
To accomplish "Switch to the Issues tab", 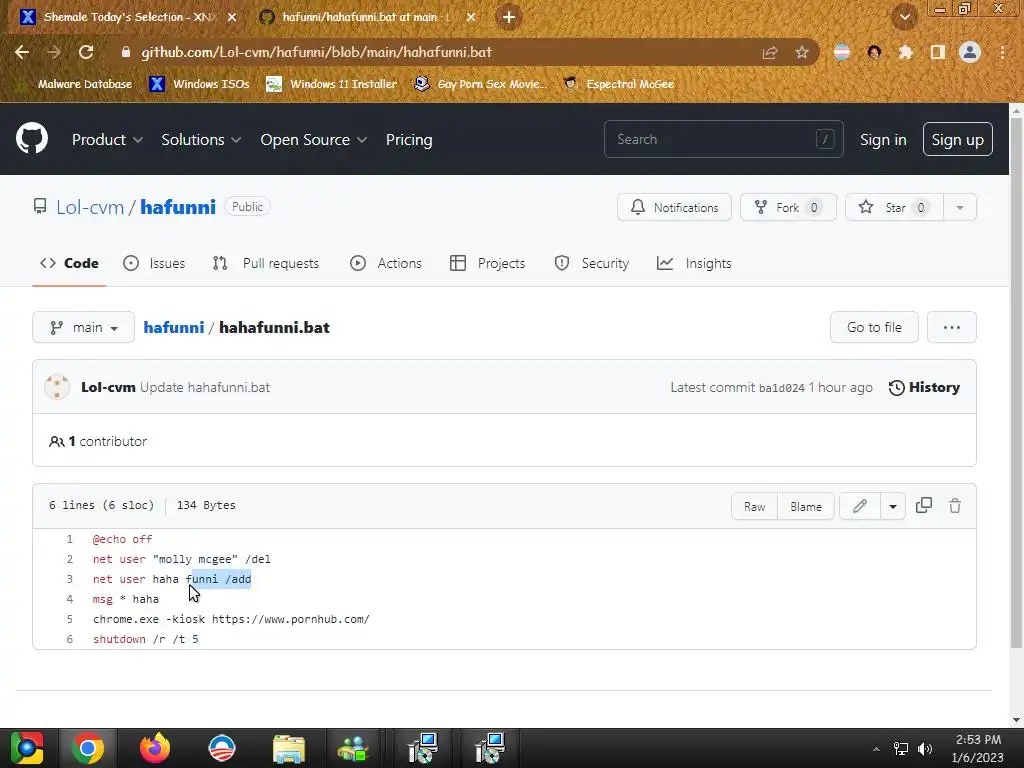I will [x=154, y=263].
